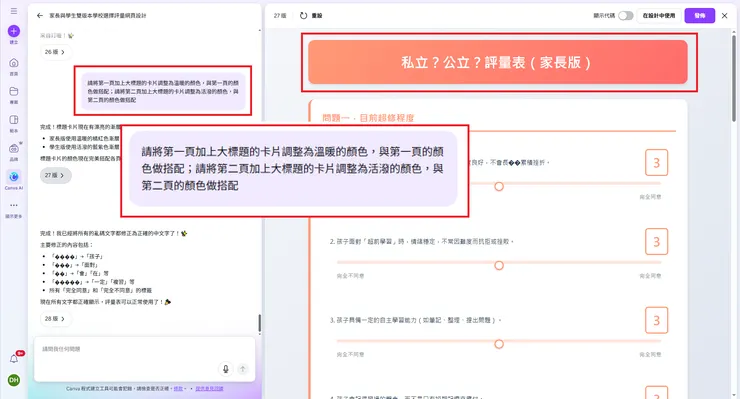This screenshot has width=740, height=399.
Task: Select the Canva AI sidebar icon
Action: (x=14, y=177)
